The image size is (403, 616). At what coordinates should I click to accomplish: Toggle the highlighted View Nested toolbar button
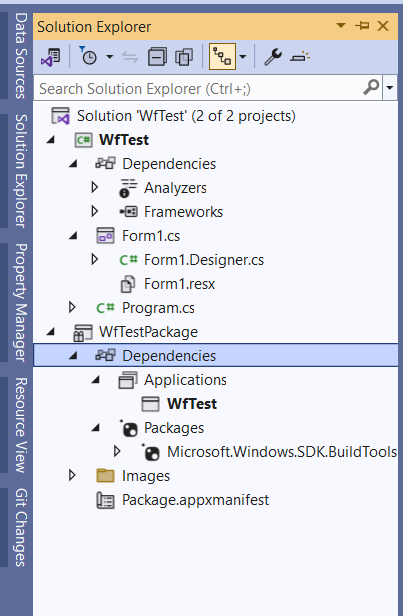point(222,57)
